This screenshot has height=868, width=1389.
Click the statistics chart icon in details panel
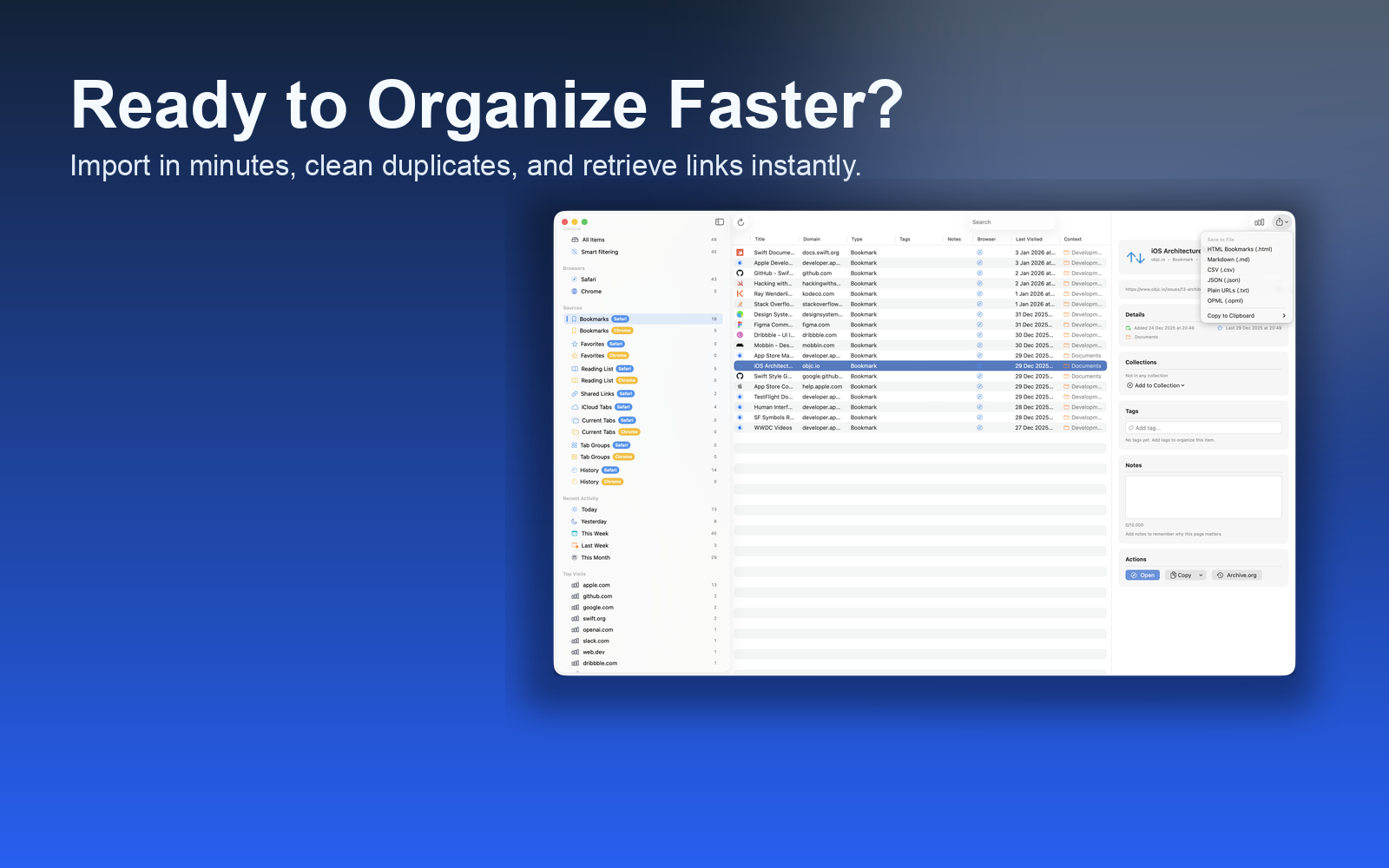coord(1260,221)
